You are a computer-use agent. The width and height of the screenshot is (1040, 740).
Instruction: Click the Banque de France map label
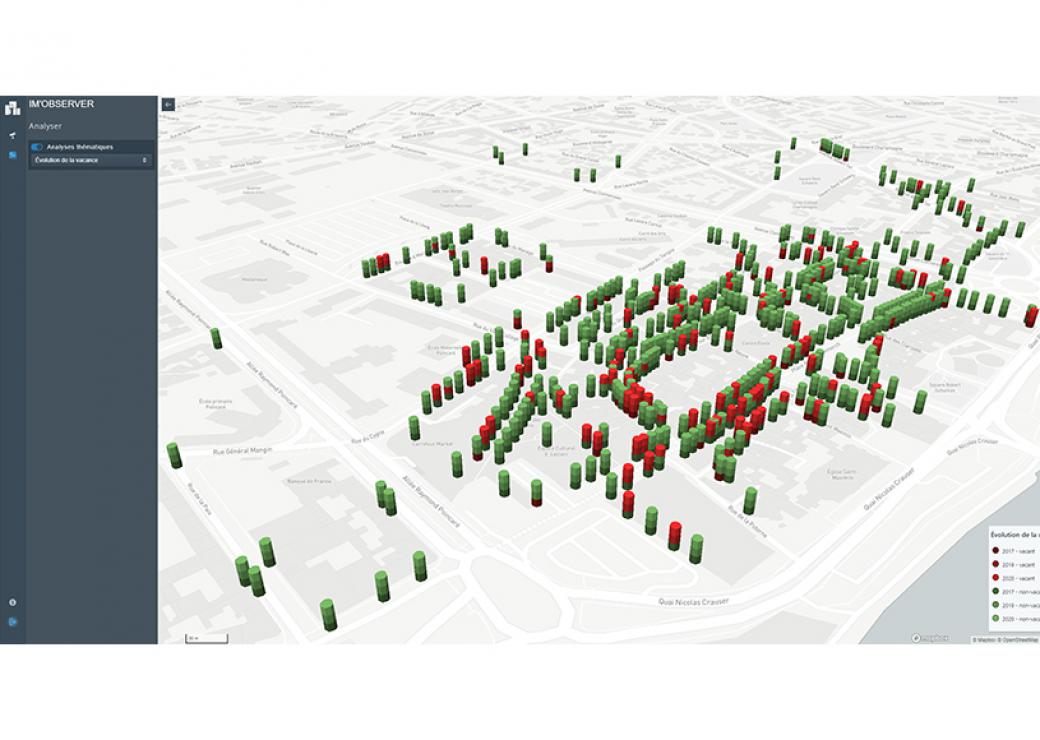[309, 481]
